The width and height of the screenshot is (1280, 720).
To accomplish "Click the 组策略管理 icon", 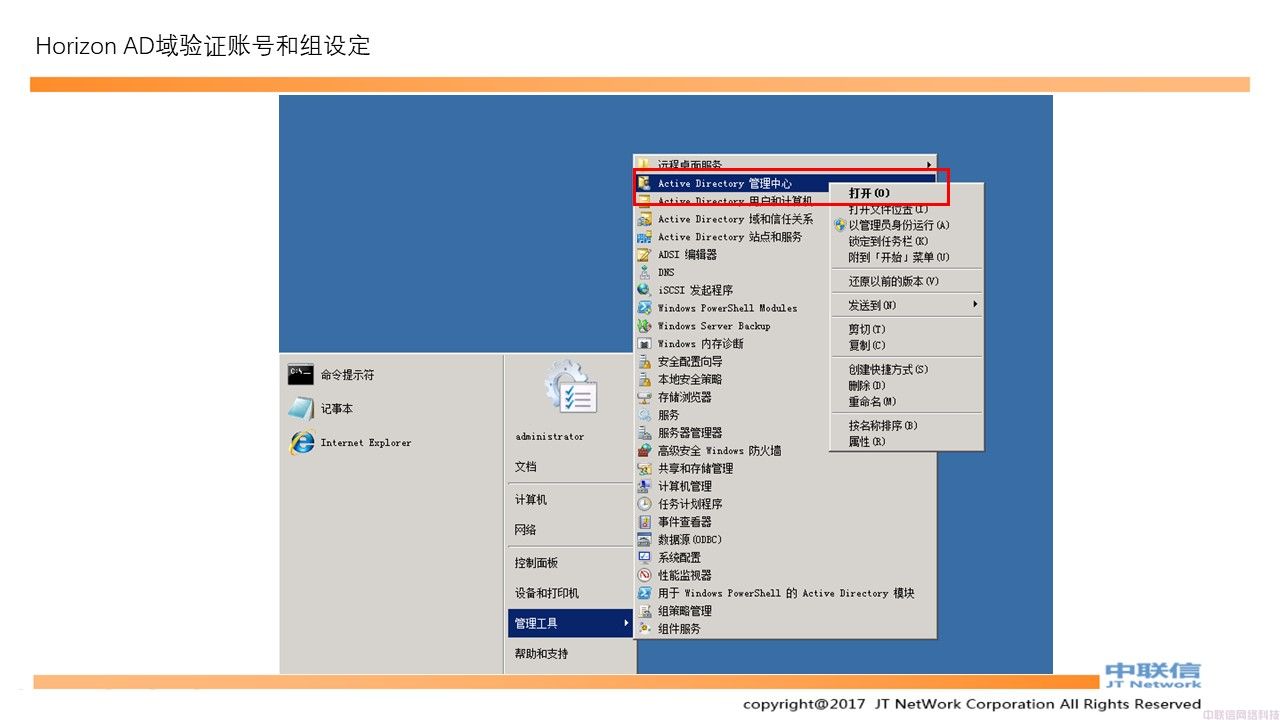I will pyautogui.click(x=645, y=611).
